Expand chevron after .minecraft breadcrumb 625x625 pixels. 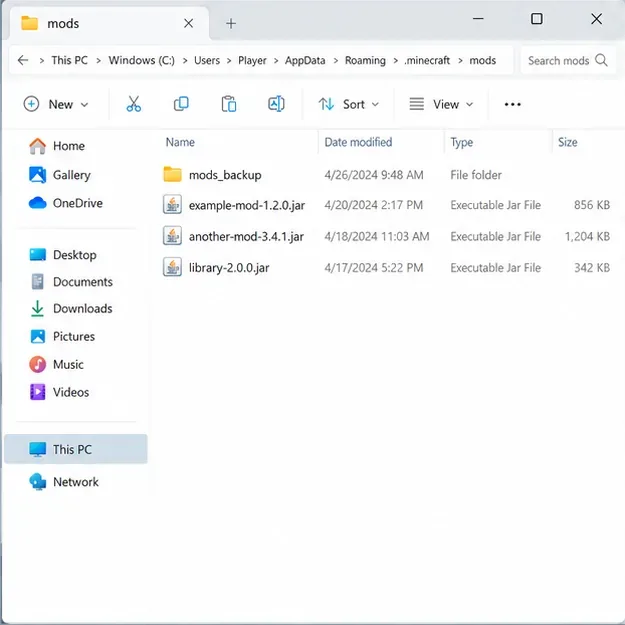pos(460,61)
